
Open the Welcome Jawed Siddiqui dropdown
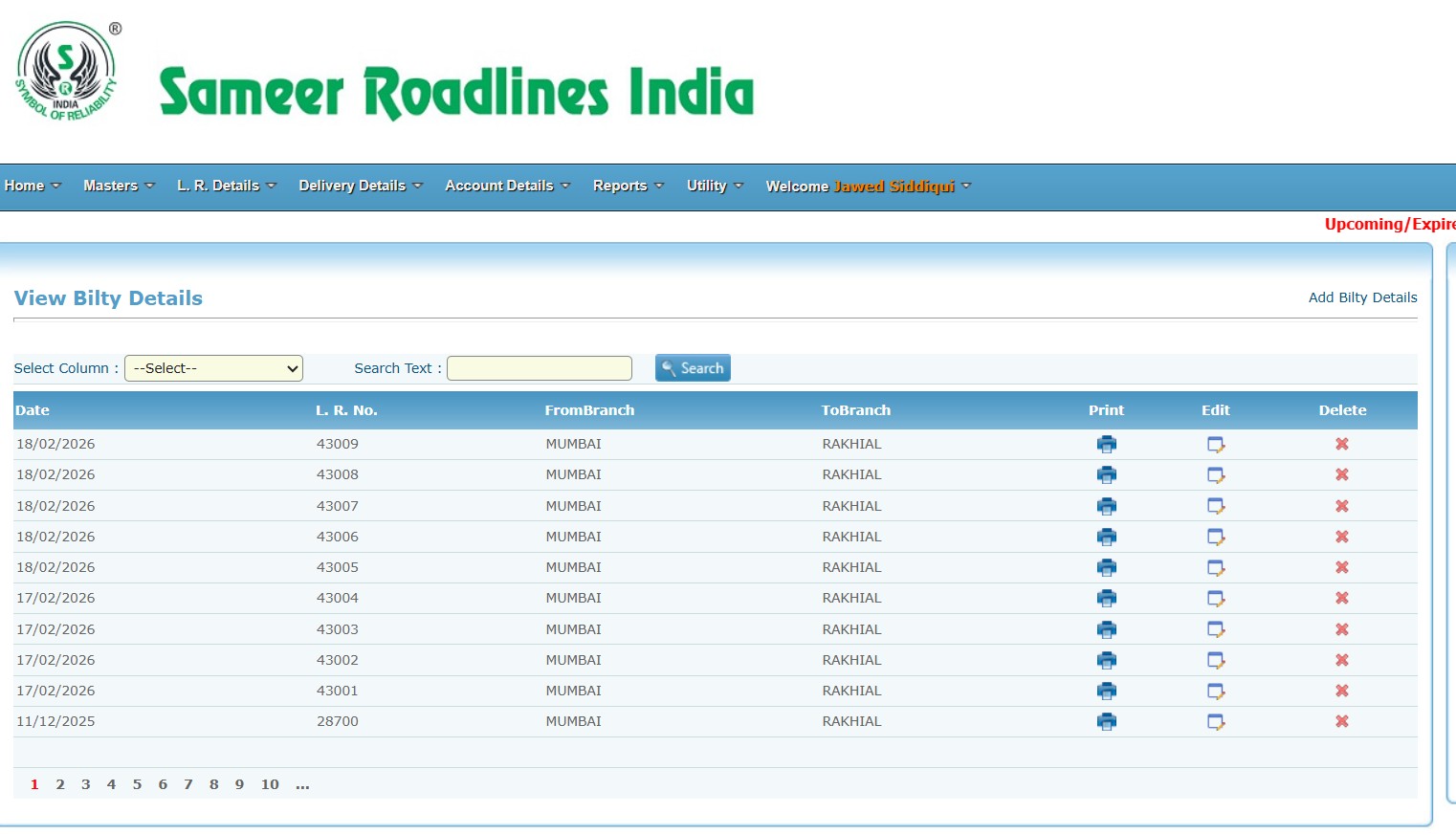866,186
